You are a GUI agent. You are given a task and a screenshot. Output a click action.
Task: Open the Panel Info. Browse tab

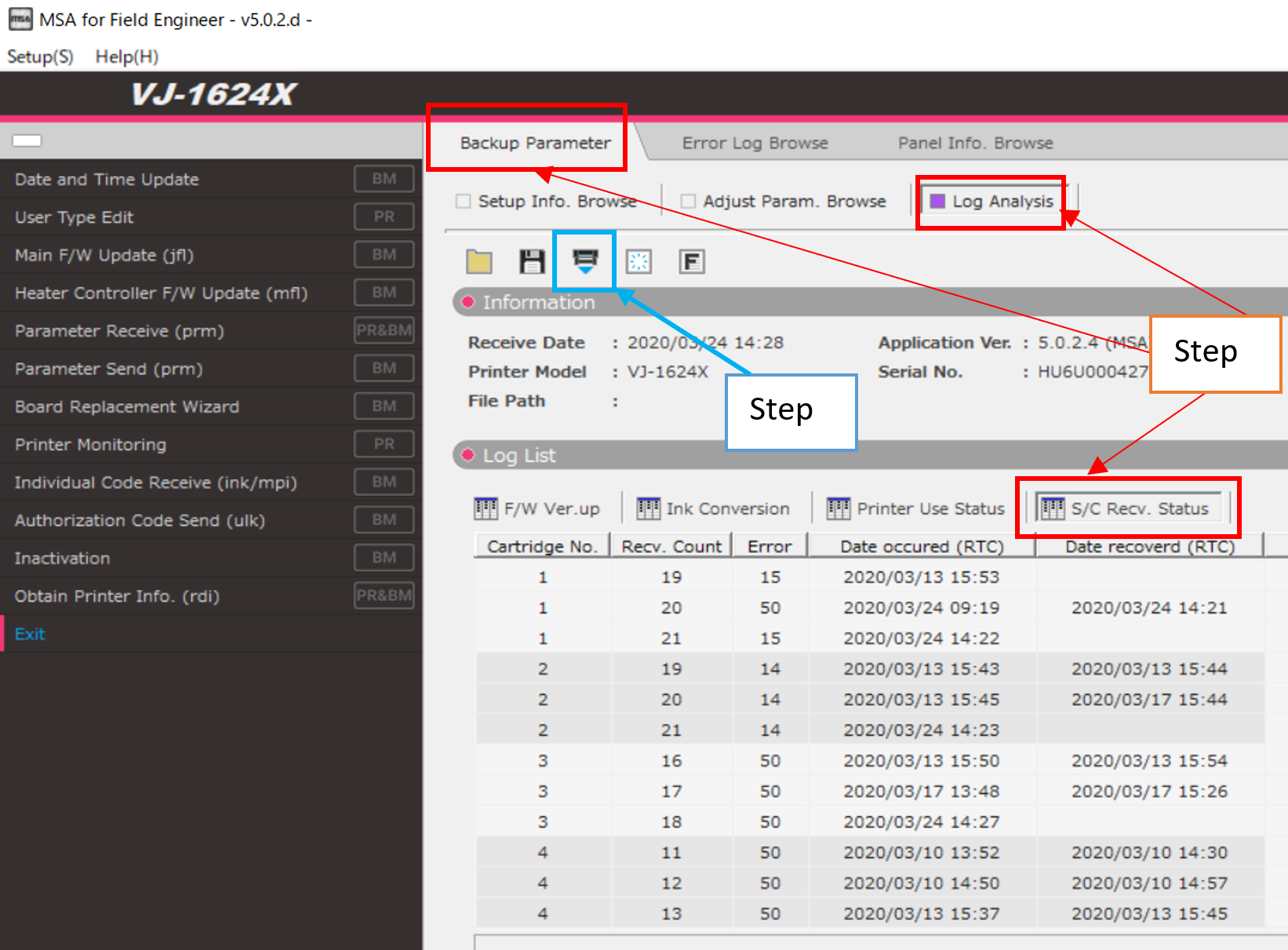975,143
